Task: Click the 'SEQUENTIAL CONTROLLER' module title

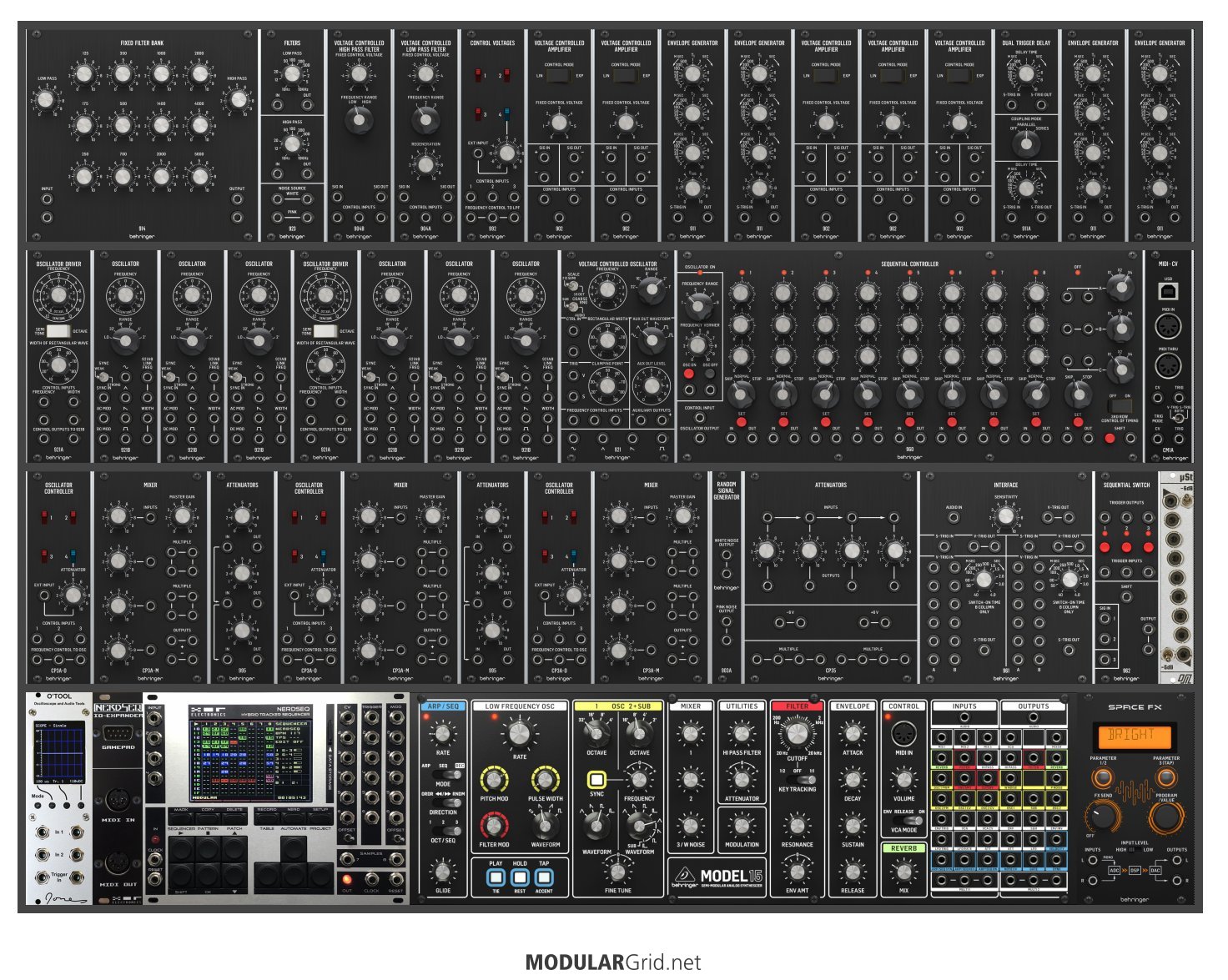Action: click(909, 264)
